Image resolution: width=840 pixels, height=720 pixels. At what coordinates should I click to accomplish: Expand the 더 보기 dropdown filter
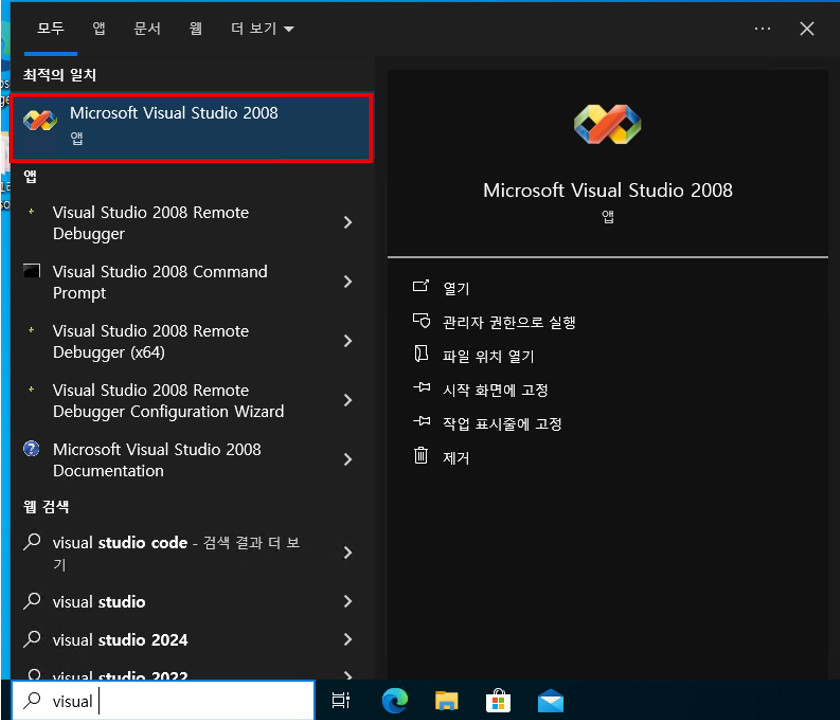[x=262, y=29]
